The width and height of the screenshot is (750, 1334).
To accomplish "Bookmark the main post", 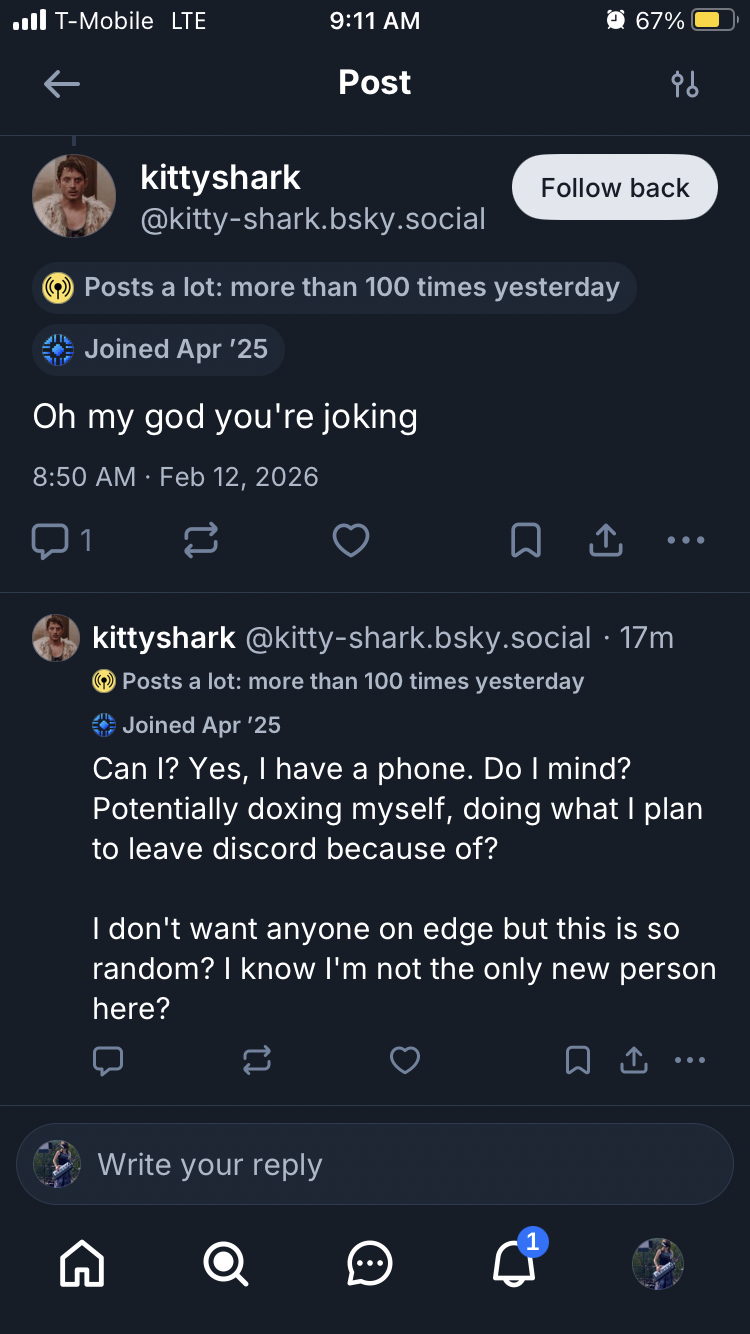I will (526, 541).
